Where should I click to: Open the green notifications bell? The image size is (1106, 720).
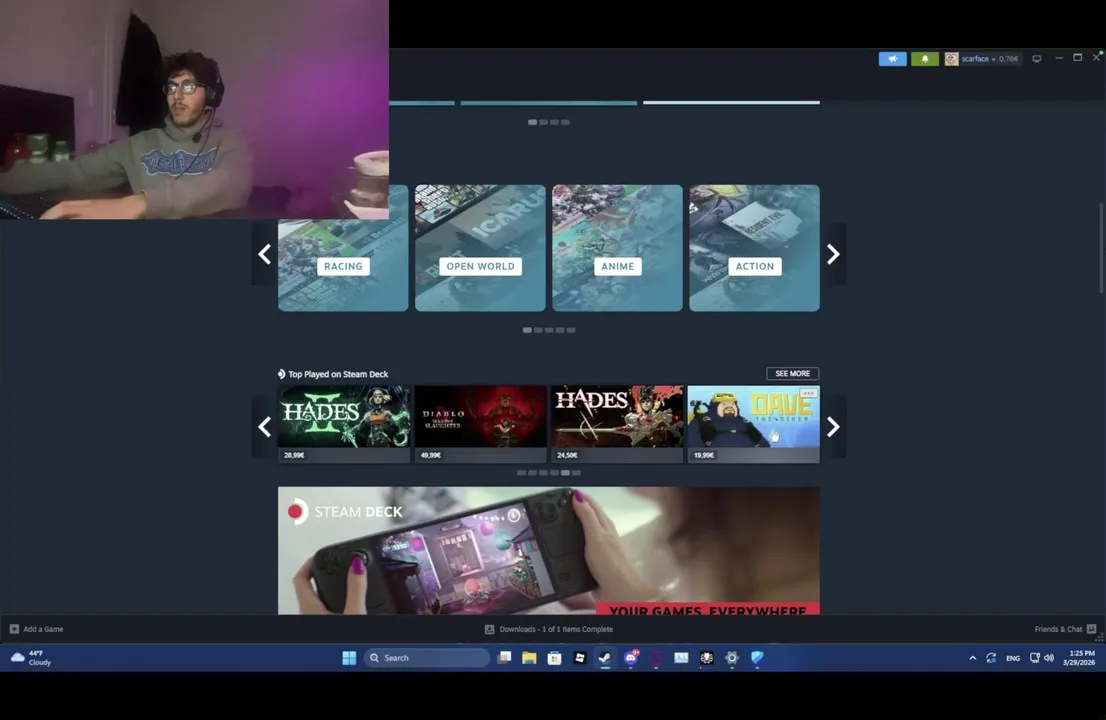tap(925, 59)
